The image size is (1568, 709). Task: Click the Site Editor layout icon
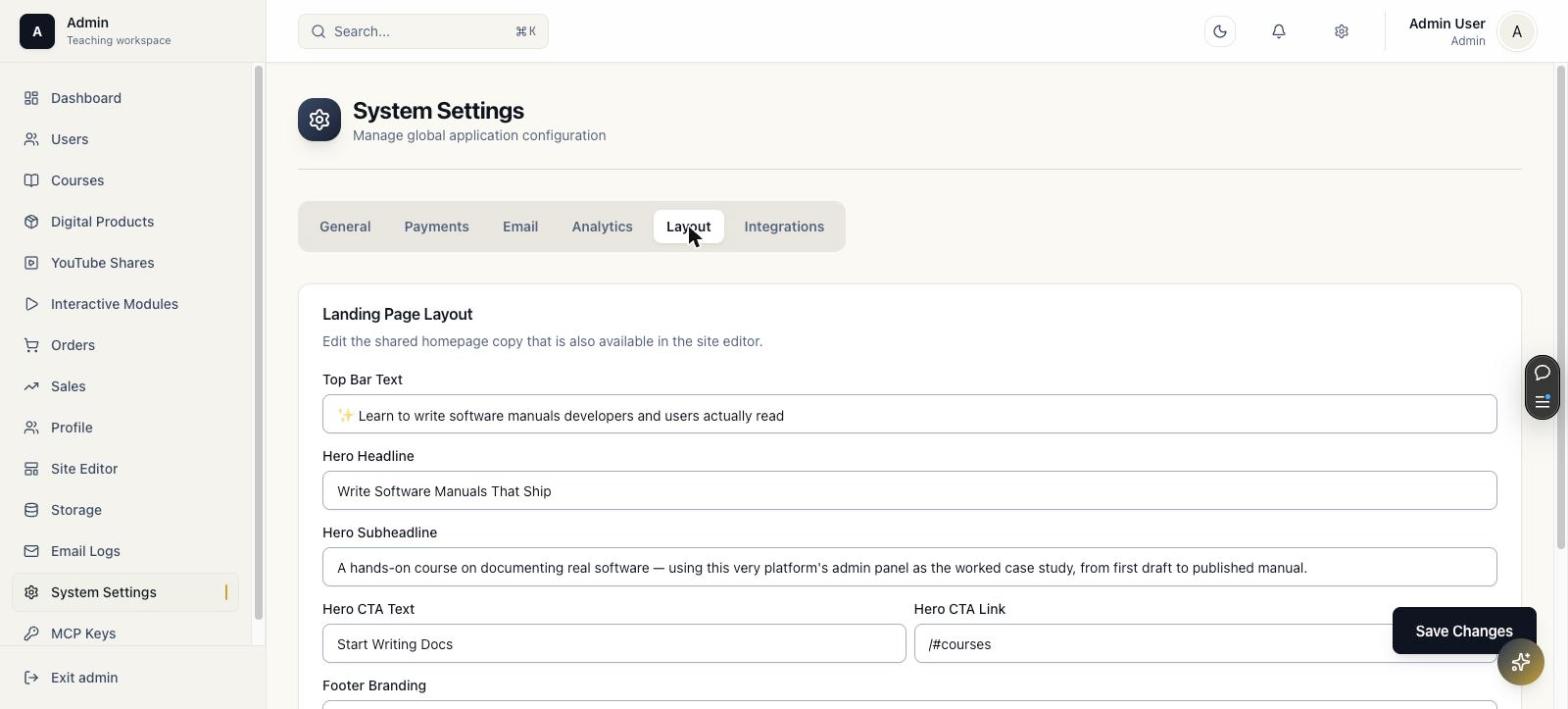(31, 468)
